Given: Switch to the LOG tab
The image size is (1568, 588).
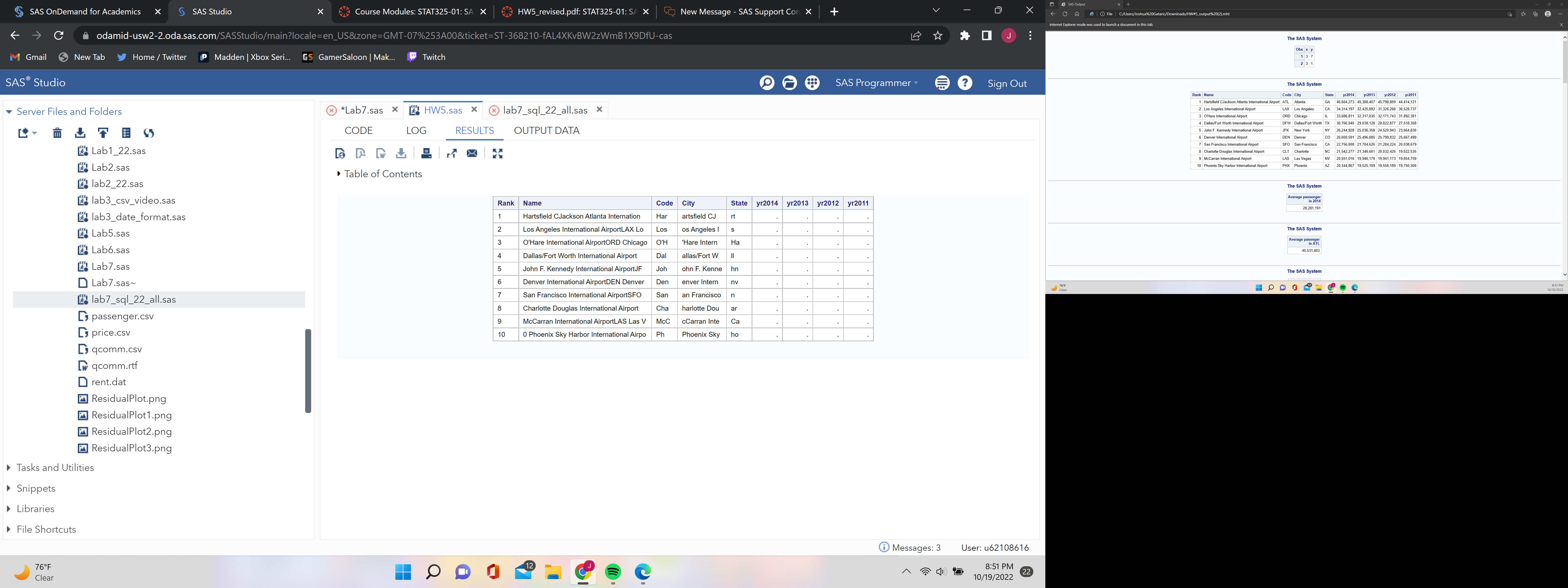Looking at the screenshot, I should [416, 130].
